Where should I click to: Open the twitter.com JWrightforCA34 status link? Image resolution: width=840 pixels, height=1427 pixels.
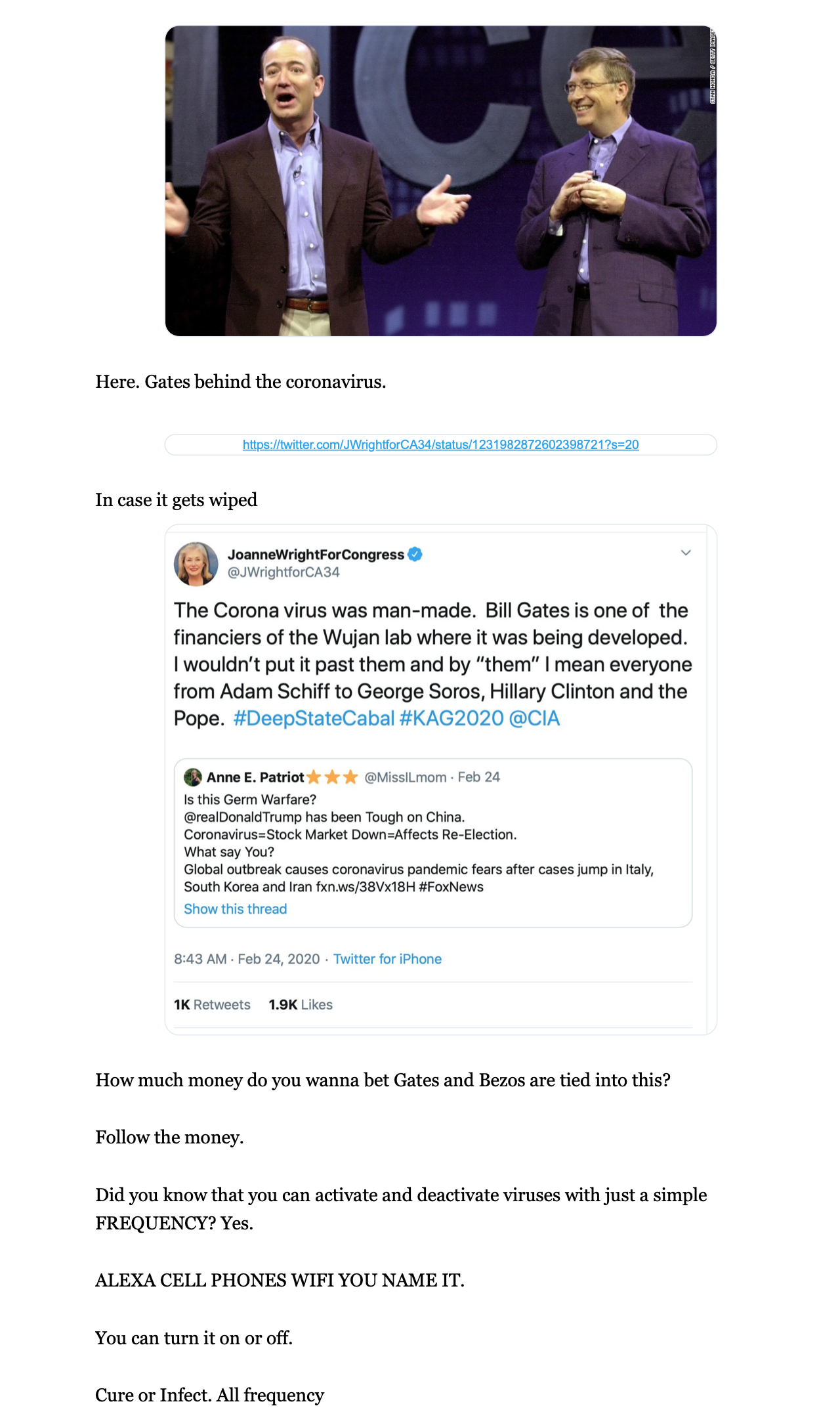440,444
